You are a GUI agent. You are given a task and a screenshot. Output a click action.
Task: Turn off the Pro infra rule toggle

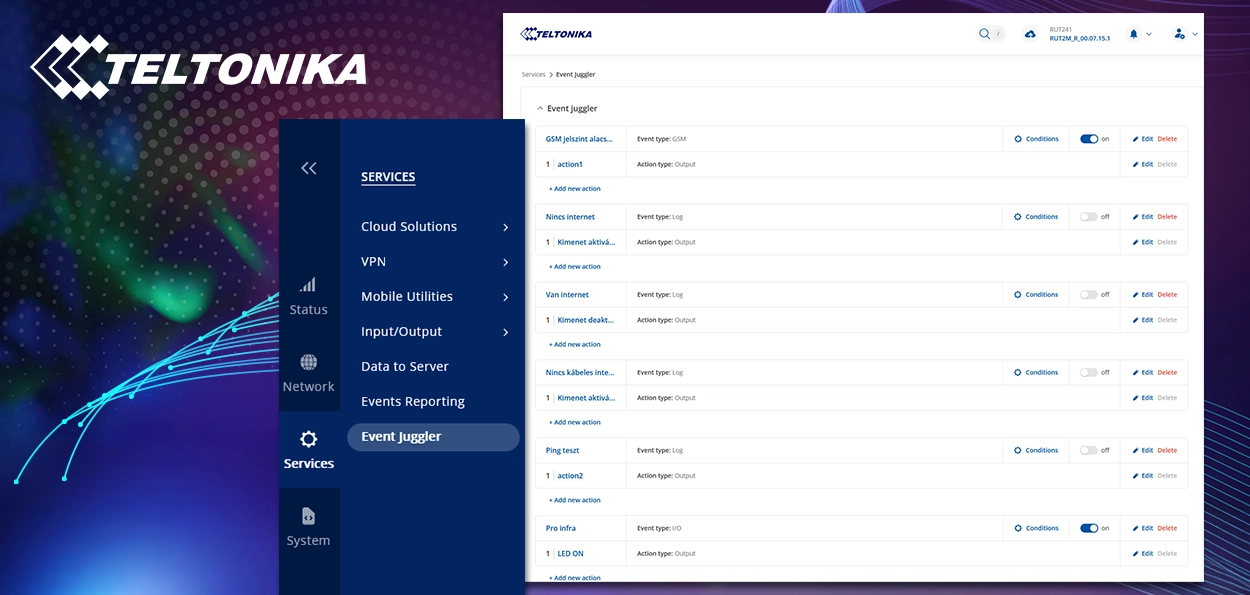click(x=1089, y=528)
